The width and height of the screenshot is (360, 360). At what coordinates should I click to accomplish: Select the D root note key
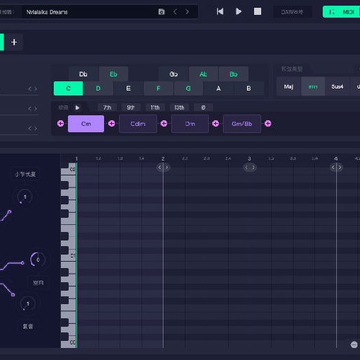pyautogui.click(x=98, y=88)
